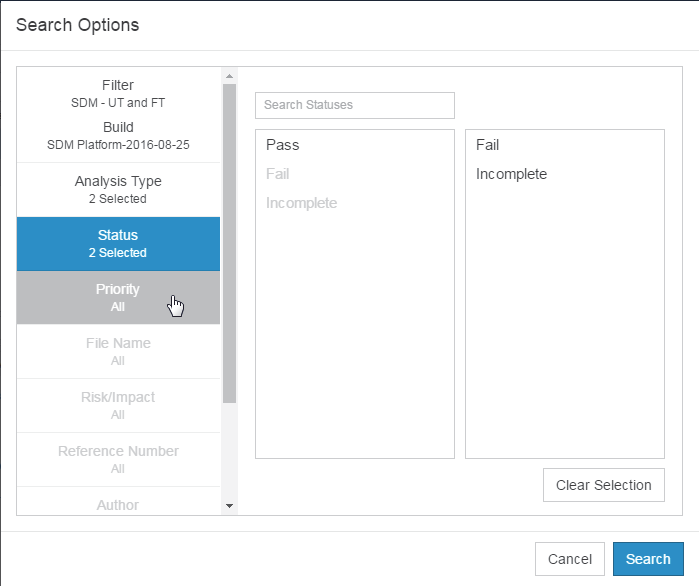
Task: Click greyed Incomplete in available statuses list
Action: pyautogui.click(x=301, y=203)
